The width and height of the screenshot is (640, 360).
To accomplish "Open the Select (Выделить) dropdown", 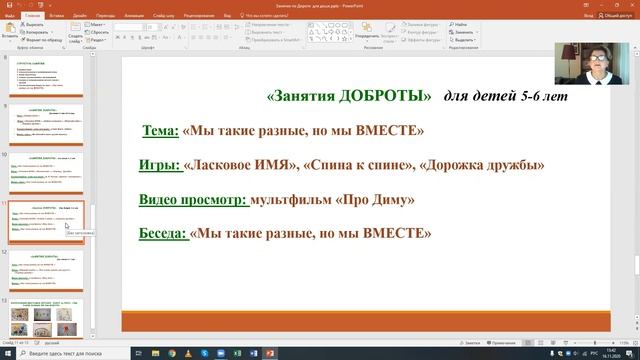I will pos(462,40).
